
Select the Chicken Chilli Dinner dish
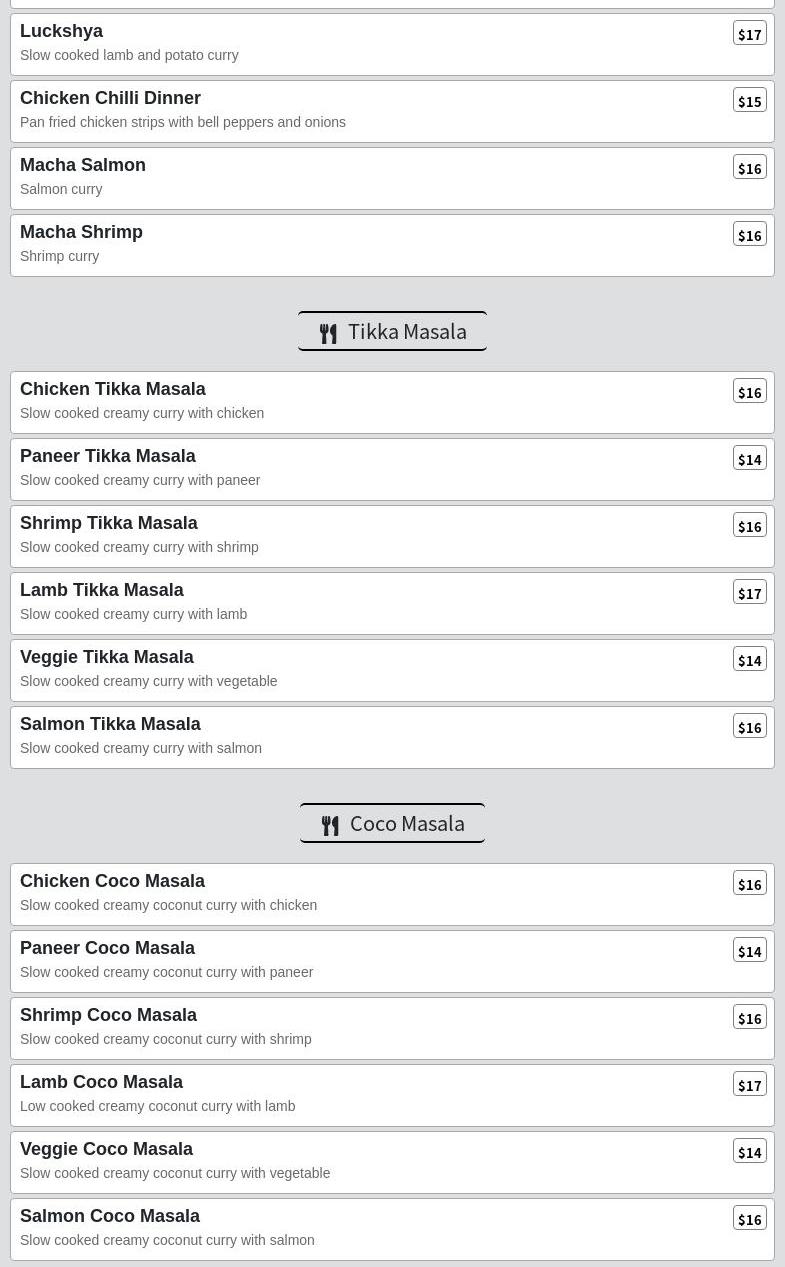click(110, 98)
